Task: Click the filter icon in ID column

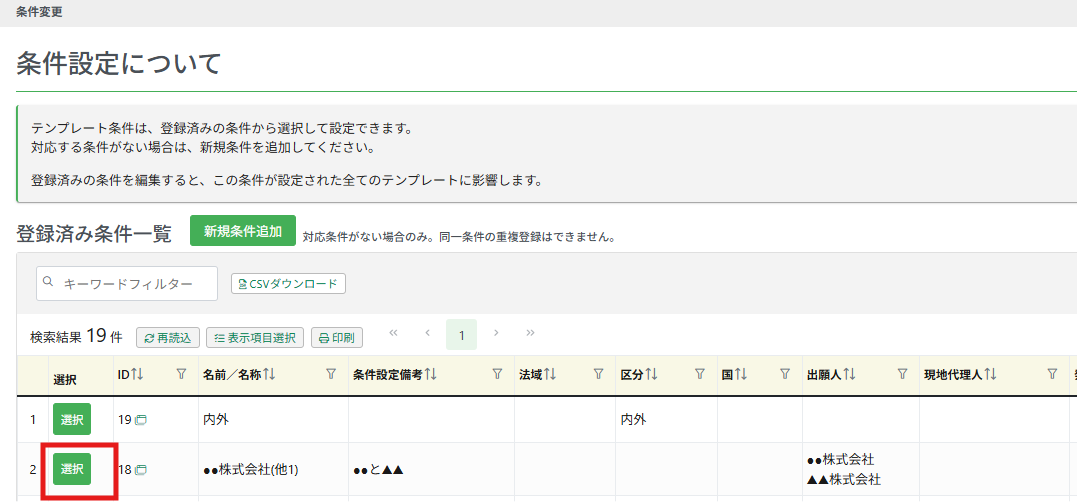Action: 181,374
